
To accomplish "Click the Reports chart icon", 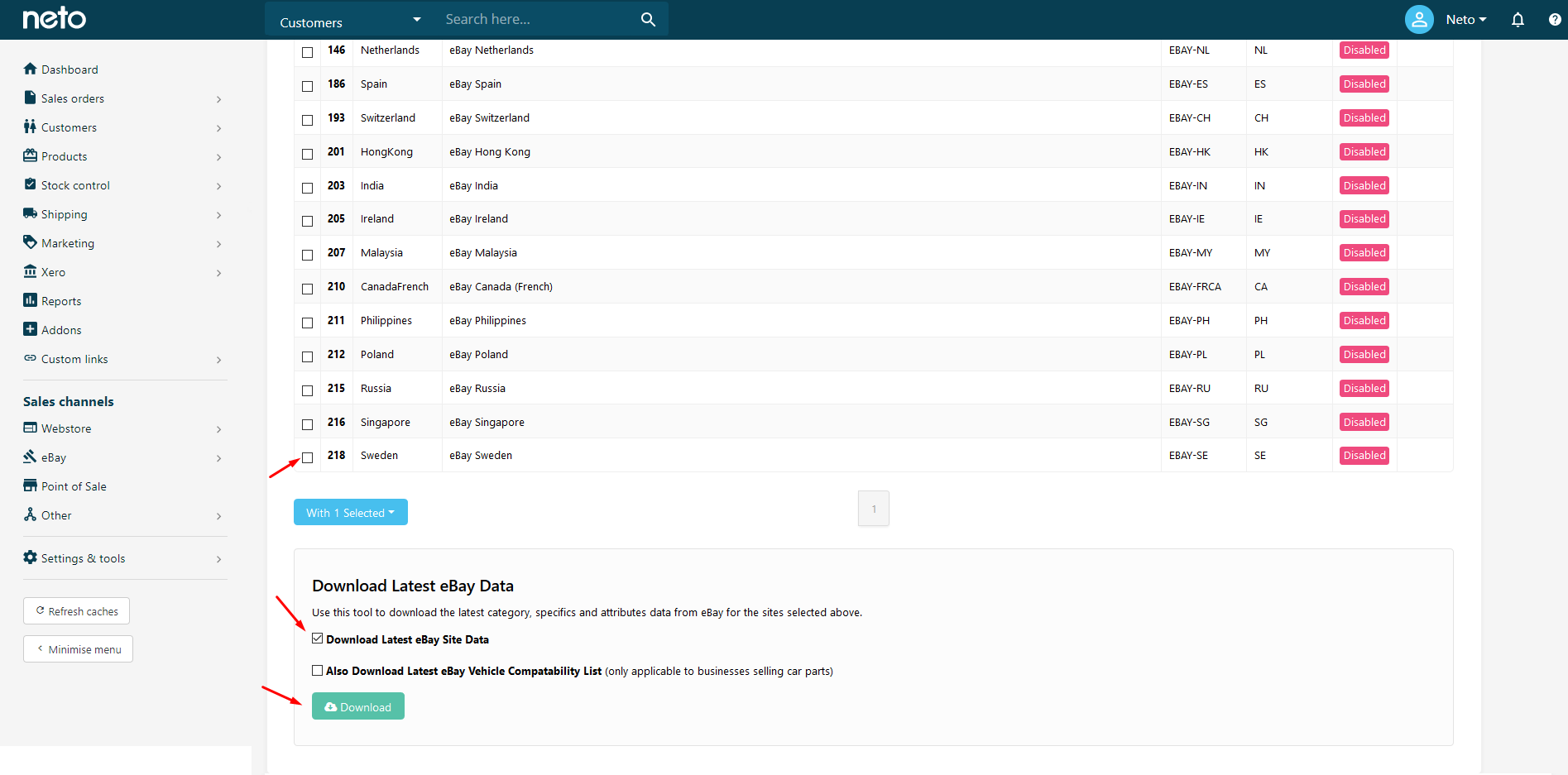I will 30,300.
